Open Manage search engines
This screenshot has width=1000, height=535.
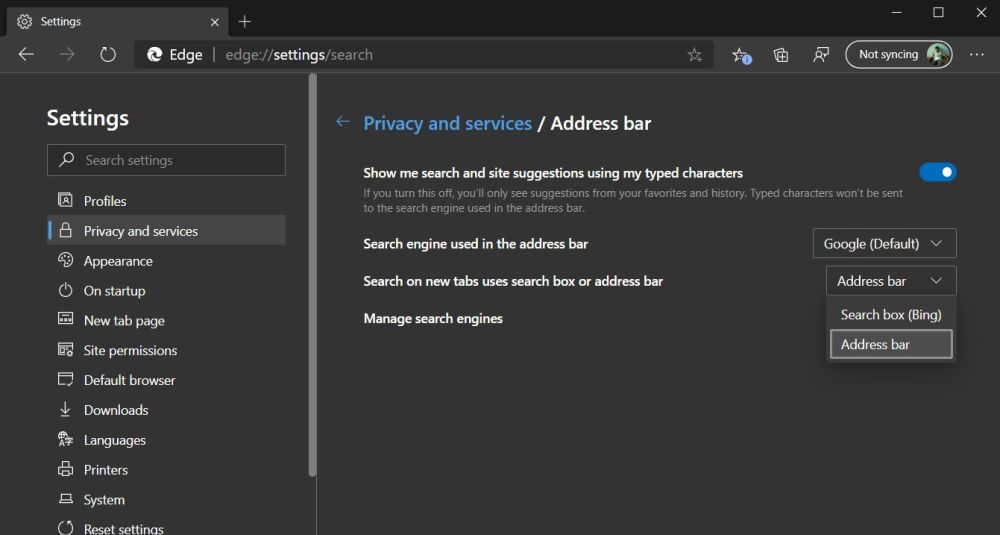[x=433, y=318]
